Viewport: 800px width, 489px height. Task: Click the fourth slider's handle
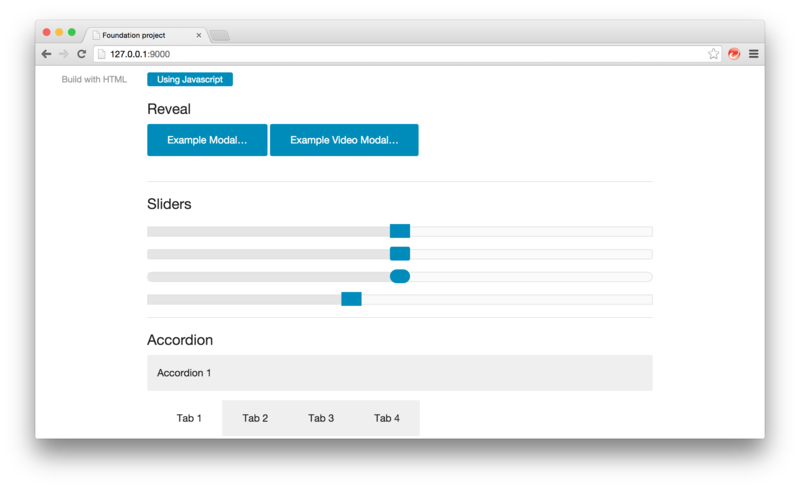click(352, 299)
